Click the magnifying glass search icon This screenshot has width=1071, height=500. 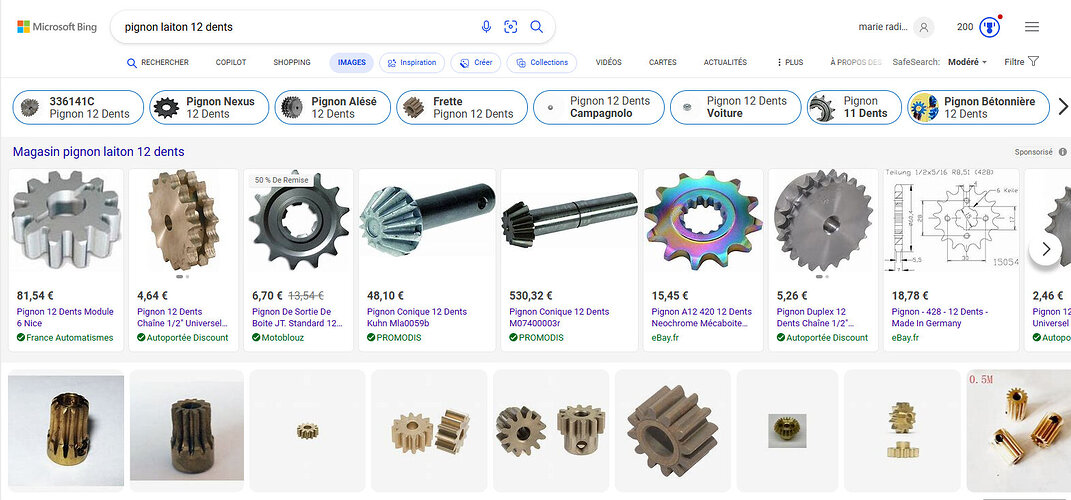coord(537,27)
